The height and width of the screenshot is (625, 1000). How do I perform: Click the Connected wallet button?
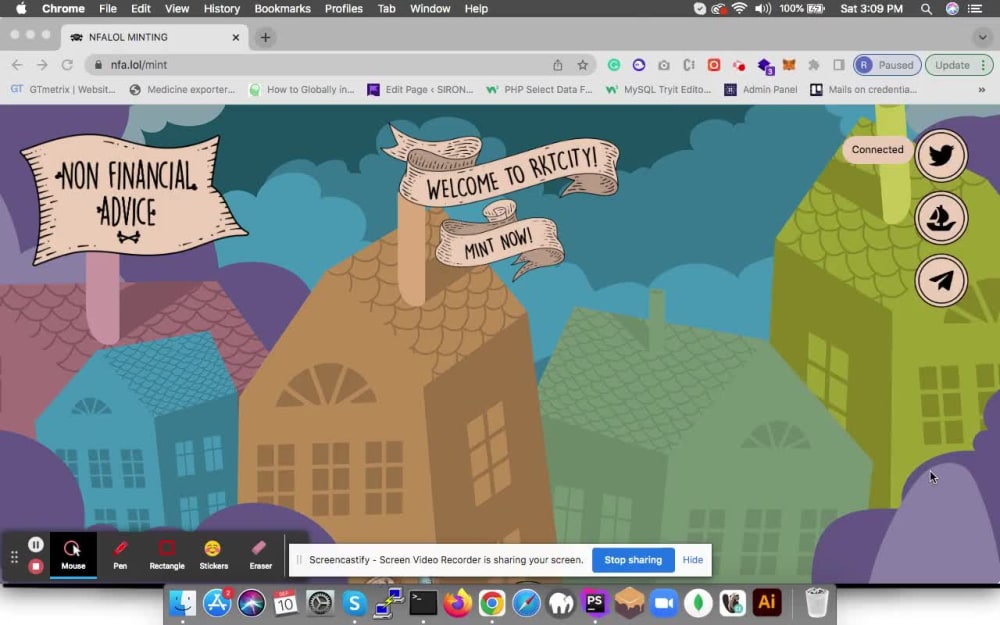pyautogui.click(x=878, y=150)
